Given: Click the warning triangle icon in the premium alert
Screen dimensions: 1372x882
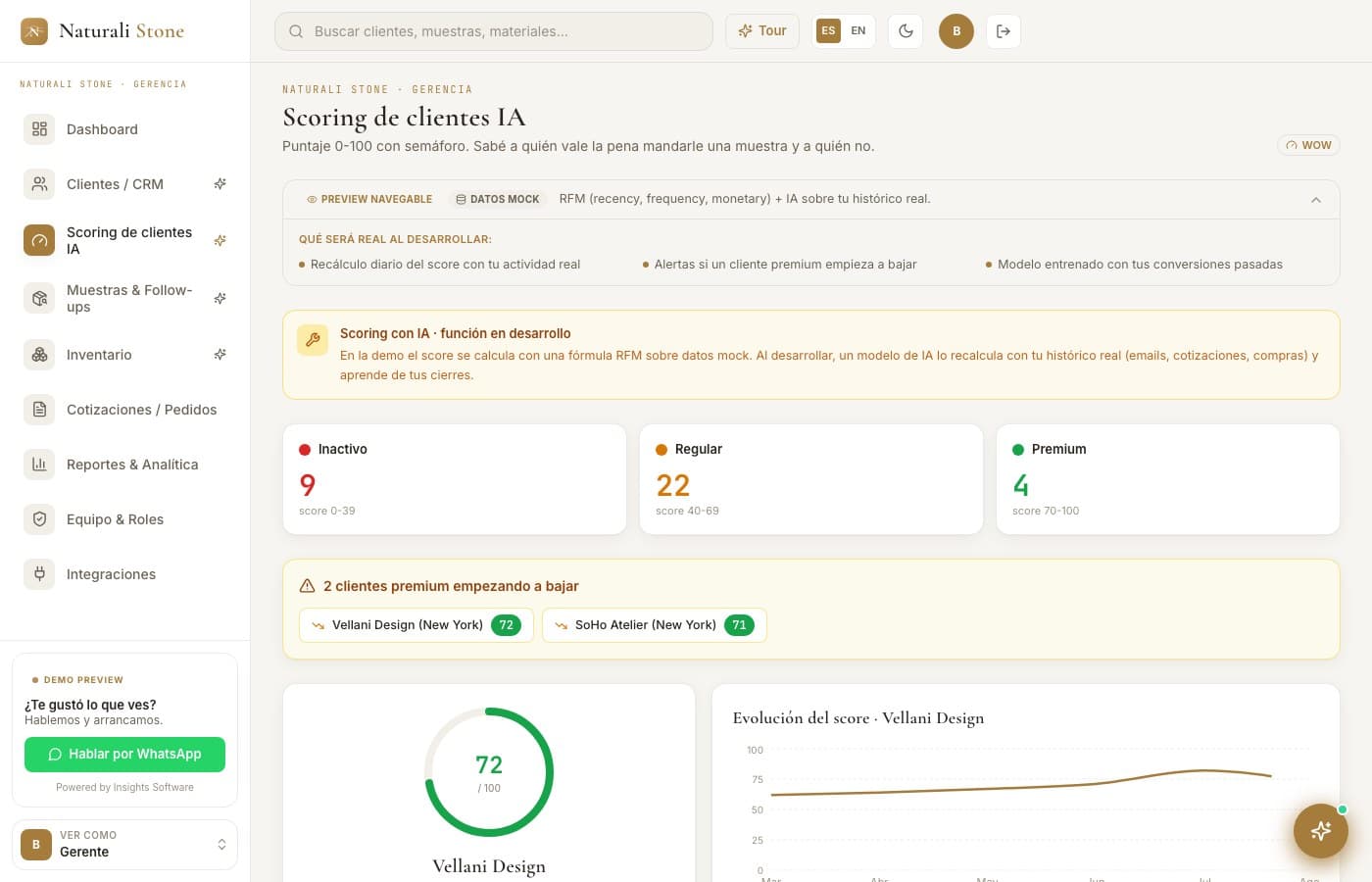Looking at the screenshot, I should click(x=307, y=586).
